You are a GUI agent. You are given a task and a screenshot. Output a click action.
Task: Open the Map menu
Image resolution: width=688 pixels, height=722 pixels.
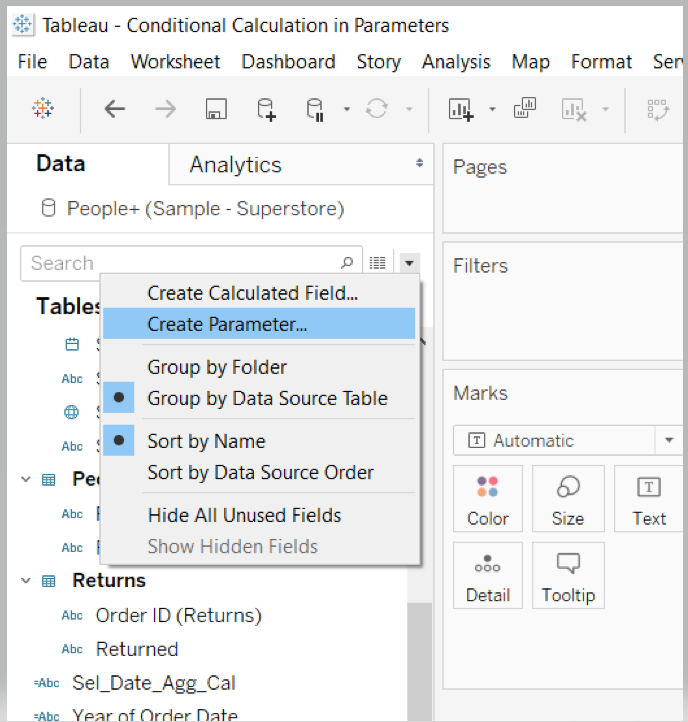point(531,62)
